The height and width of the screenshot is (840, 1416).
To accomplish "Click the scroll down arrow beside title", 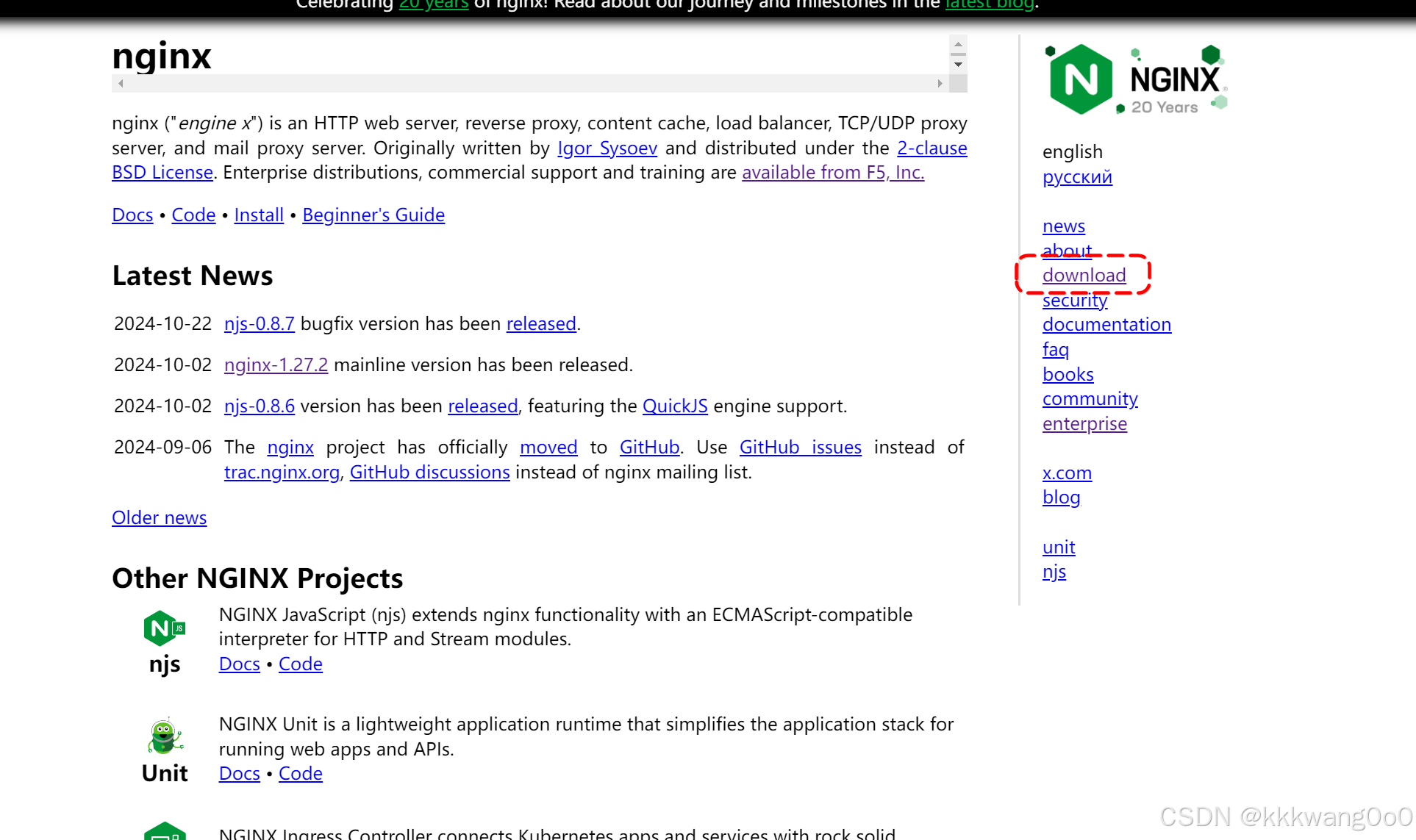I will tap(958, 65).
